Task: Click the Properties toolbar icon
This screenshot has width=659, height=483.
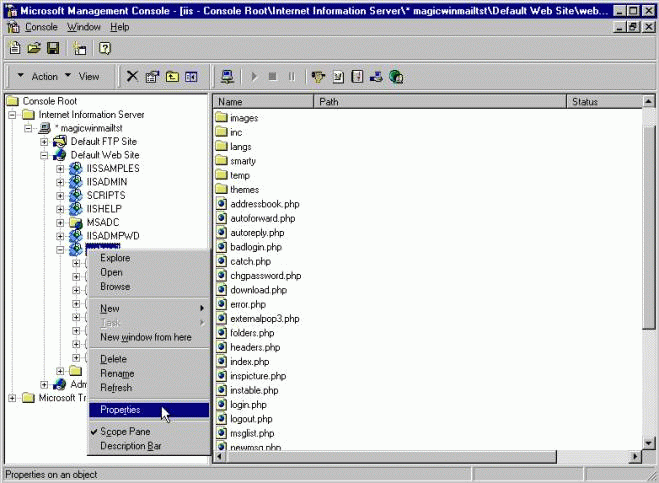Action: coord(152,77)
